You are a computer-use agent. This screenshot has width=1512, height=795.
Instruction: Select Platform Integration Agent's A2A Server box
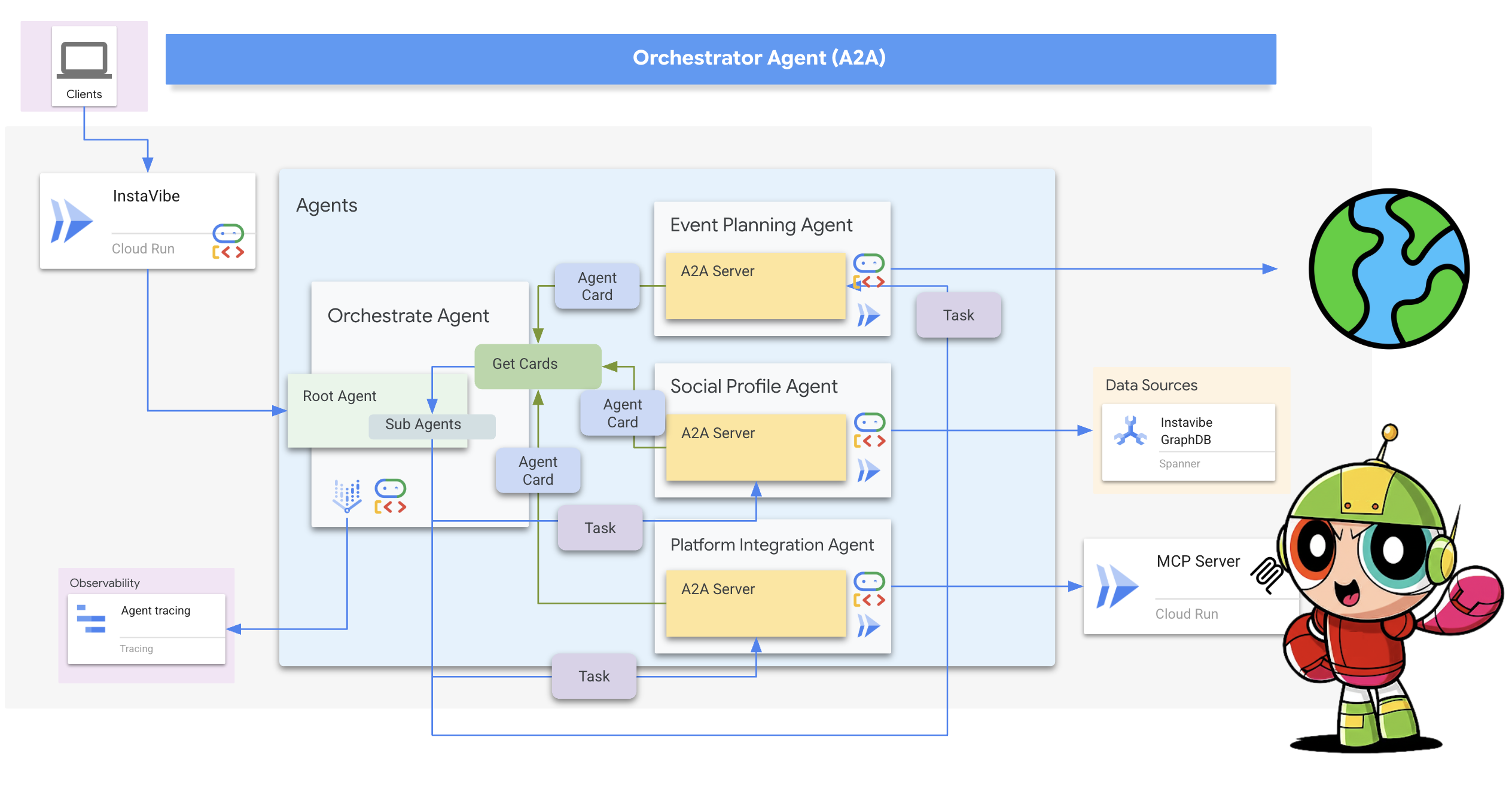(x=755, y=603)
